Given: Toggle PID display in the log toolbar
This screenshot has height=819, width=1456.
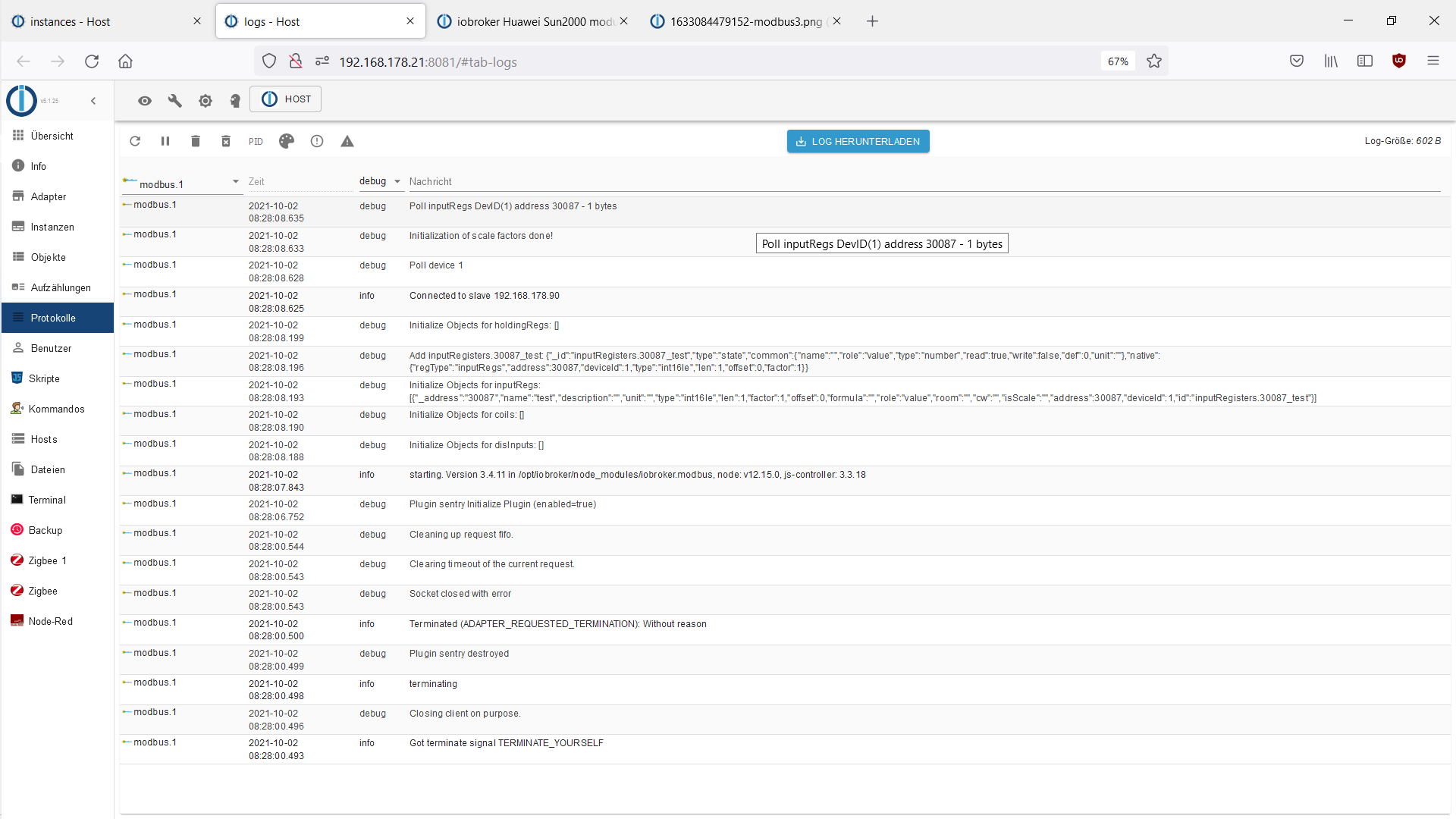Looking at the screenshot, I should pos(256,142).
